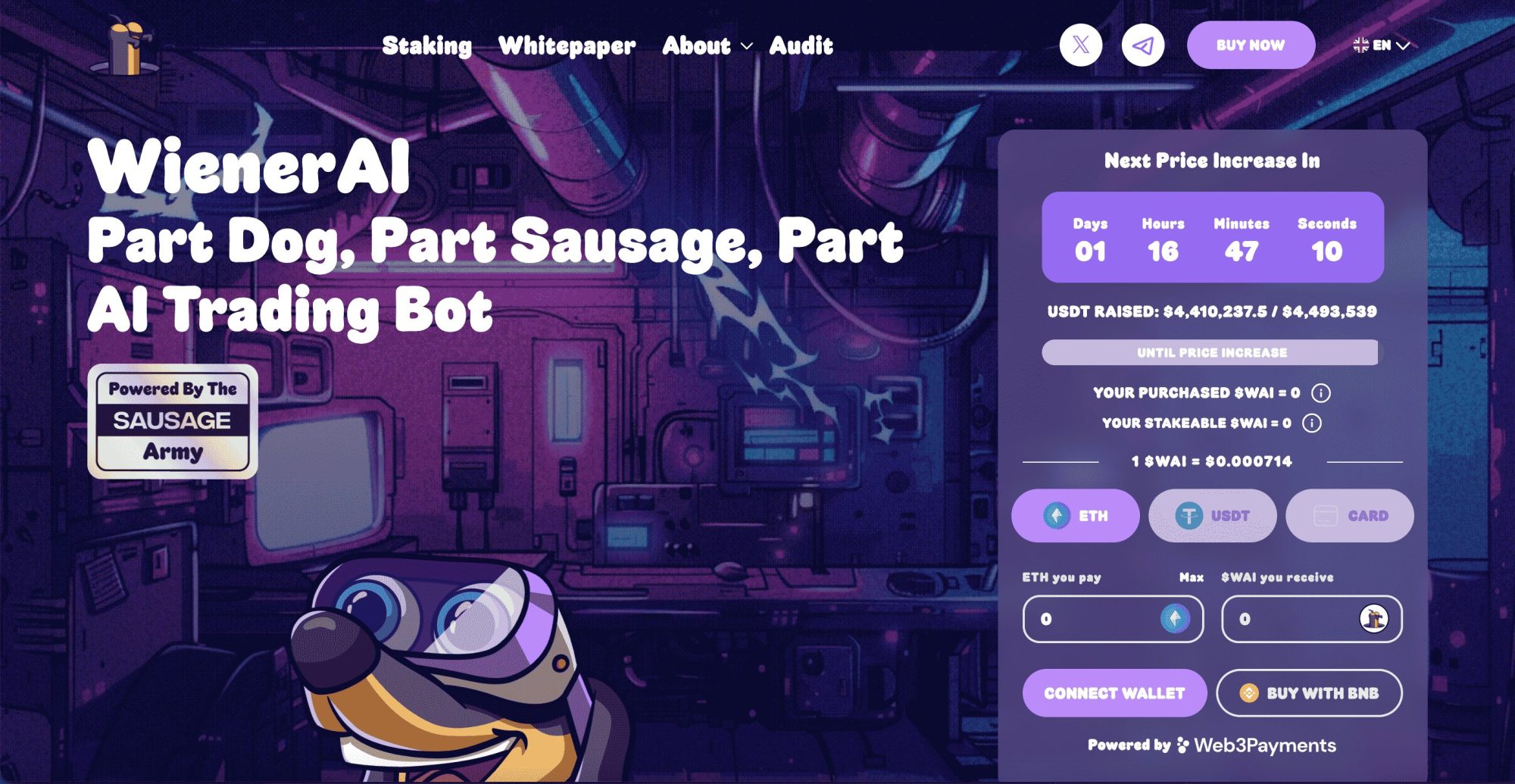
Task: Open the X (Twitter) social icon
Action: [1081, 45]
